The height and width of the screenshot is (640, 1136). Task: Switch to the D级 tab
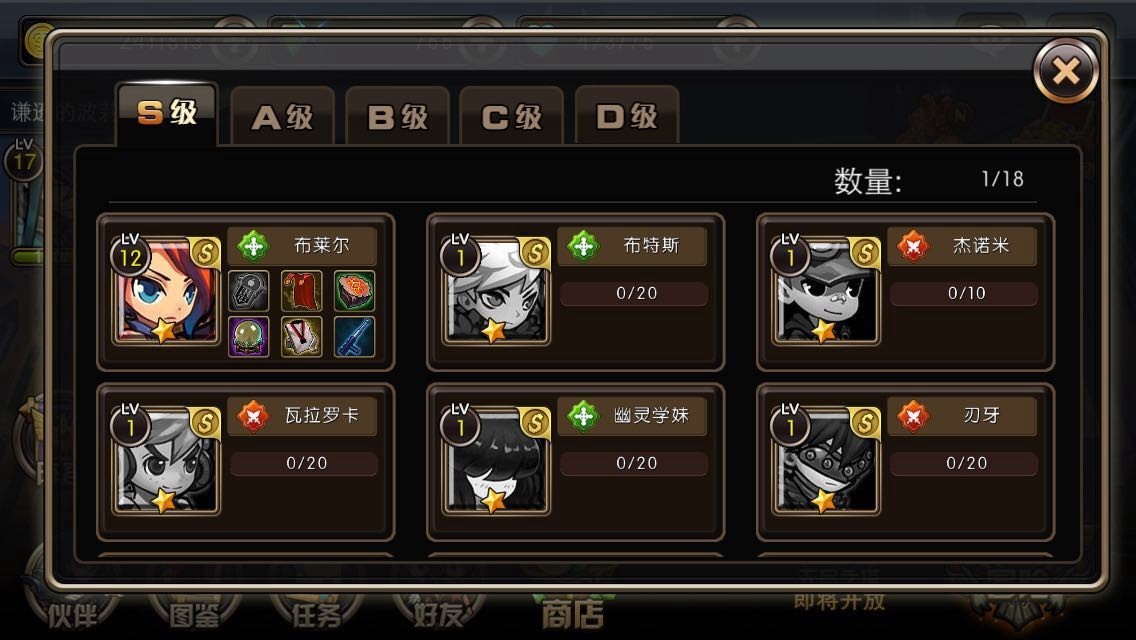[x=627, y=116]
